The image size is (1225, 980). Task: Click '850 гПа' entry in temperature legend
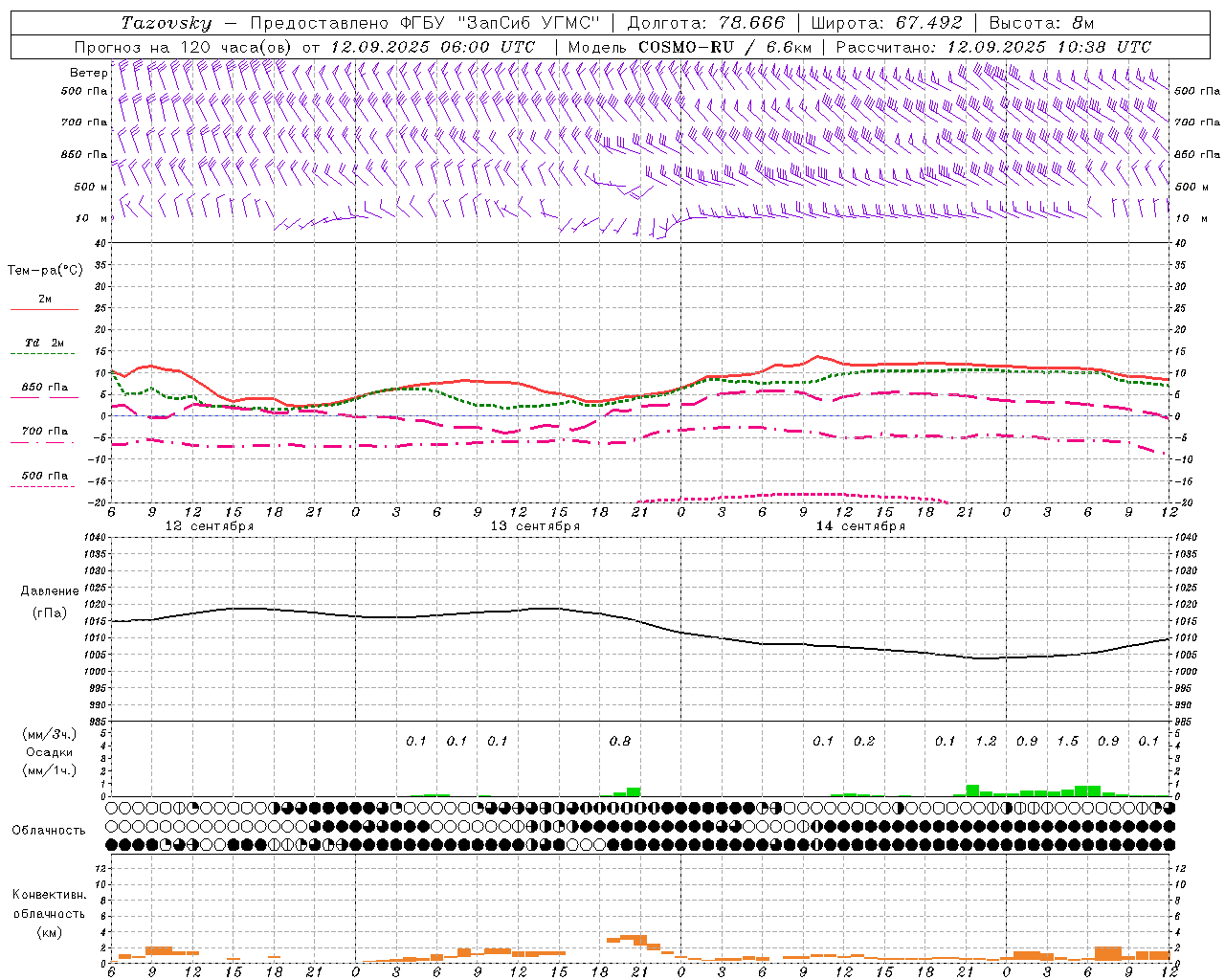44,388
